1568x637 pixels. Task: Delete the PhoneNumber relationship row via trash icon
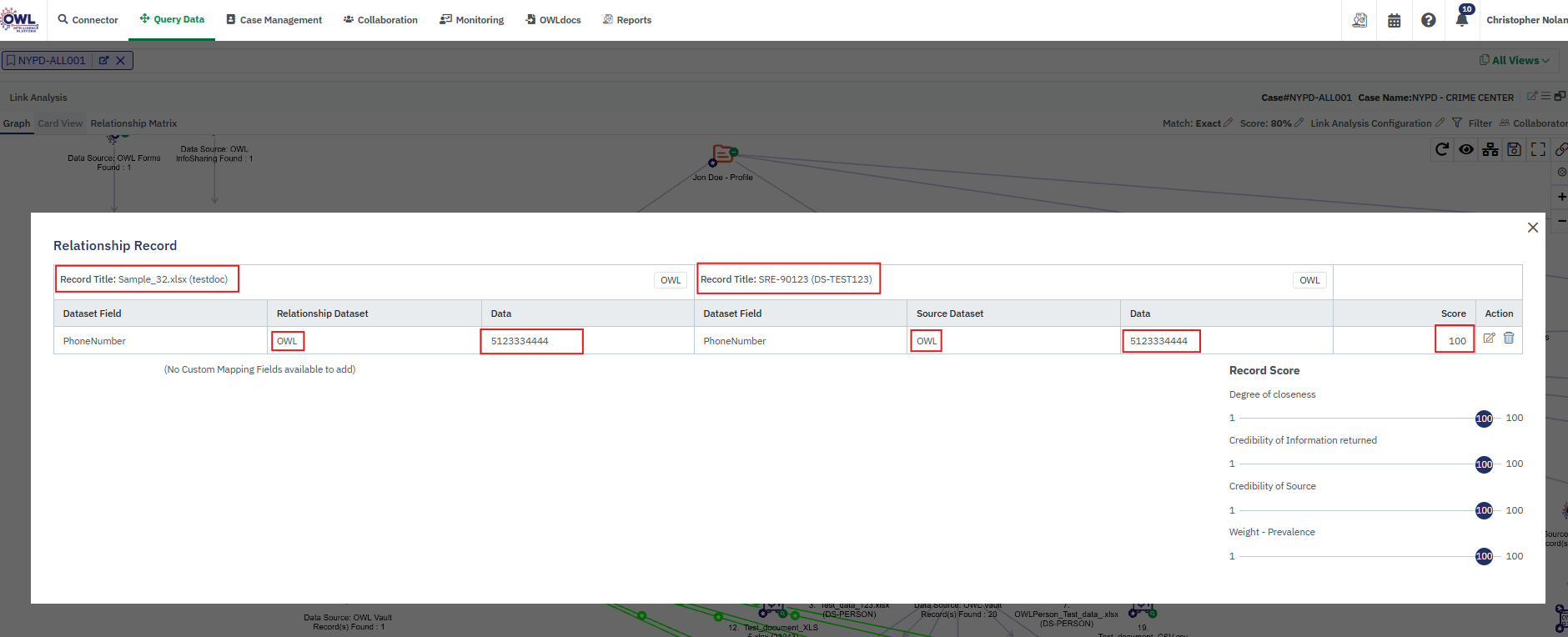click(1509, 338)
